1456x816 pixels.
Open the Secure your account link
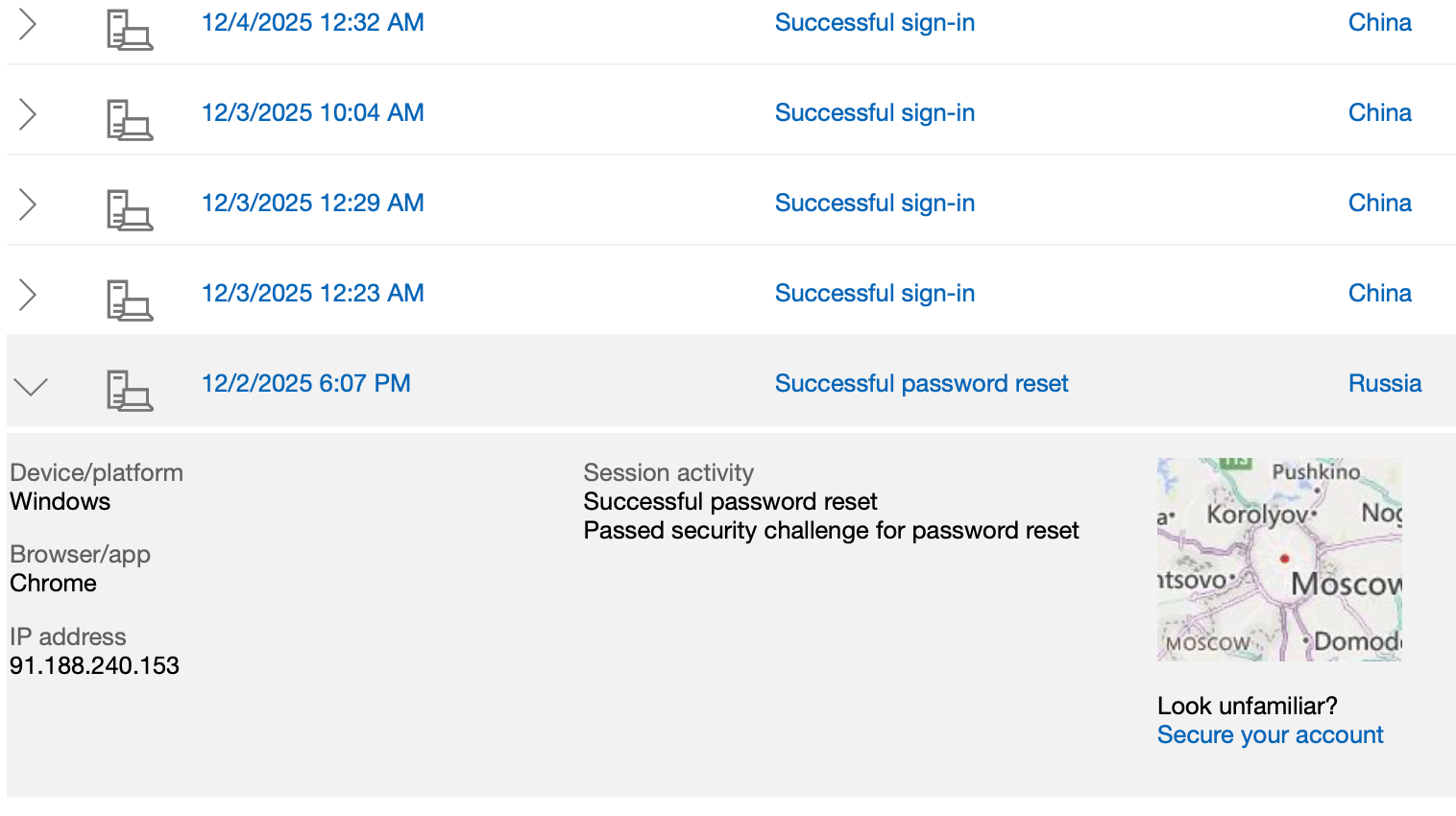pyautogui.click(x=1270, y=735)
